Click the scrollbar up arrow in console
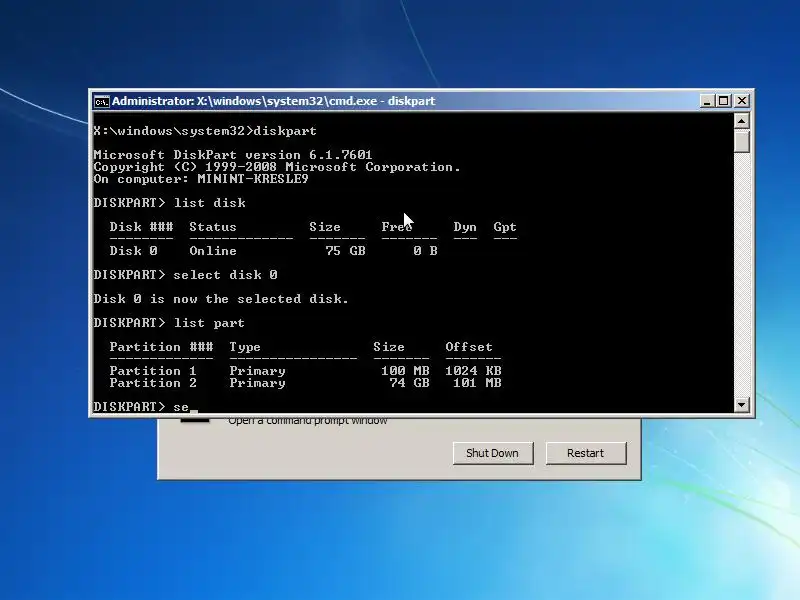 pos(741,121)
